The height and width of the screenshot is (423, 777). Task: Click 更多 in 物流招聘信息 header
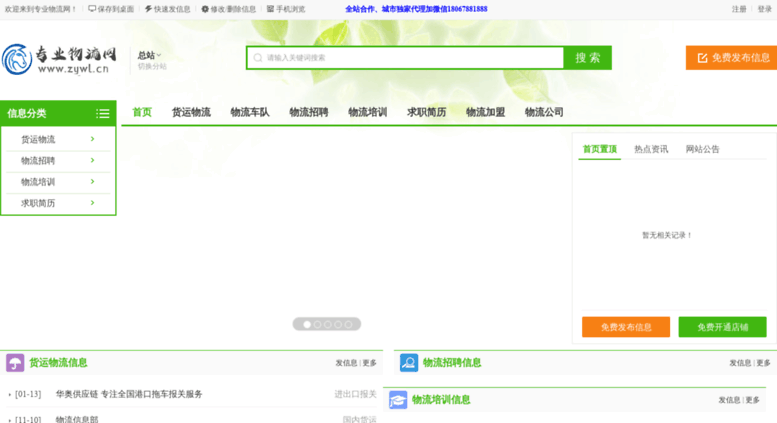pos(764,363)
